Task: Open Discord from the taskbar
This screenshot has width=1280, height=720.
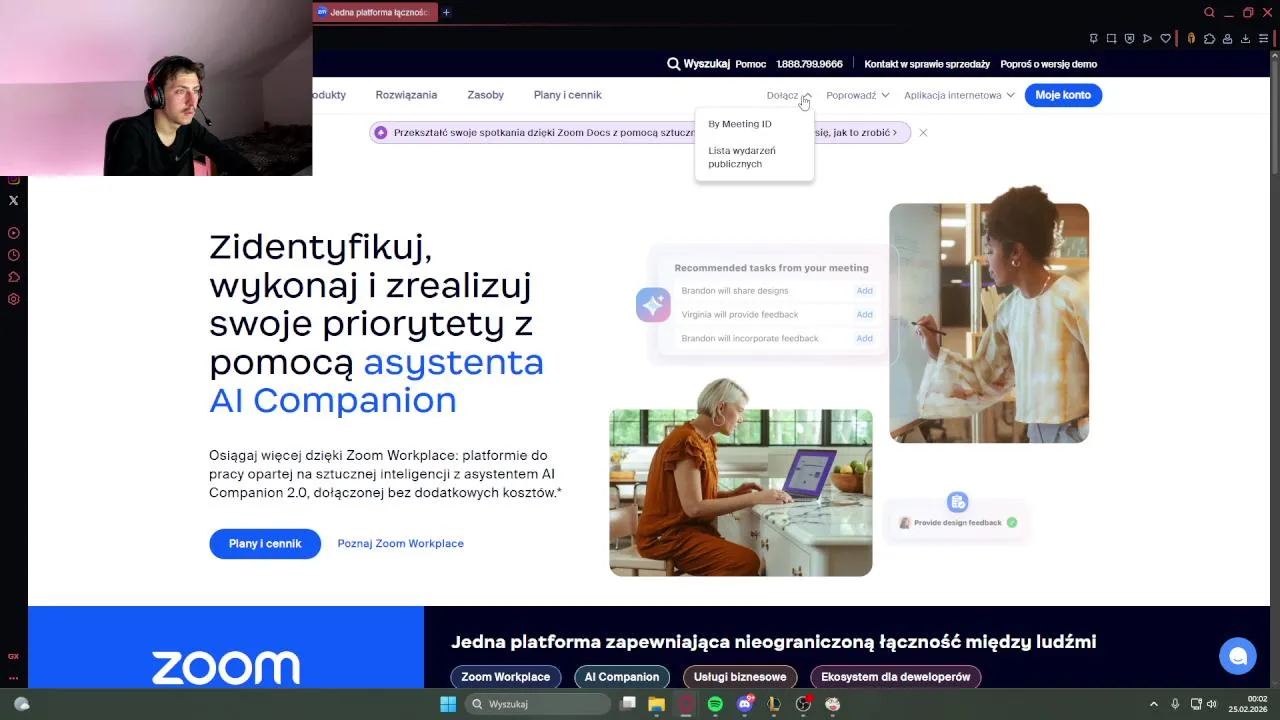Action: (x=744, y=704)
